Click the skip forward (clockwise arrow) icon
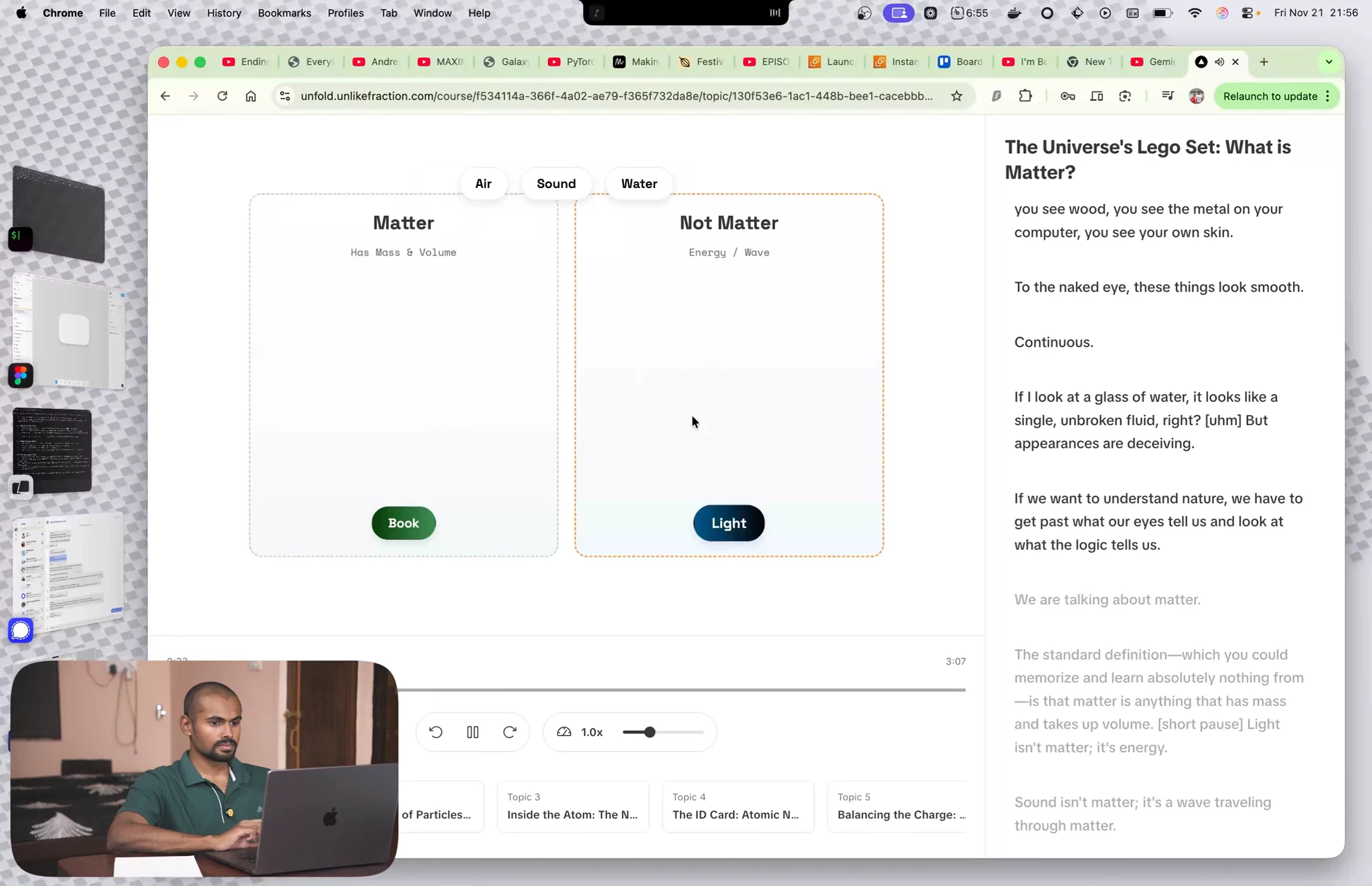Viewport: 1372px width, 886px height. 509,732
